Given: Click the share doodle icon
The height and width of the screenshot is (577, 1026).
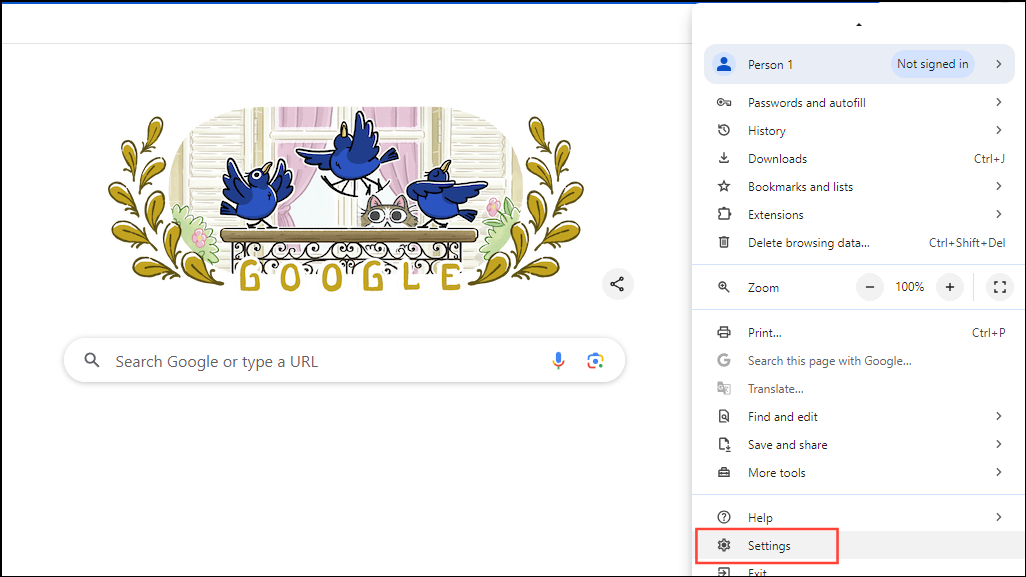Looking at the screenshot, I should pos(617,285).
